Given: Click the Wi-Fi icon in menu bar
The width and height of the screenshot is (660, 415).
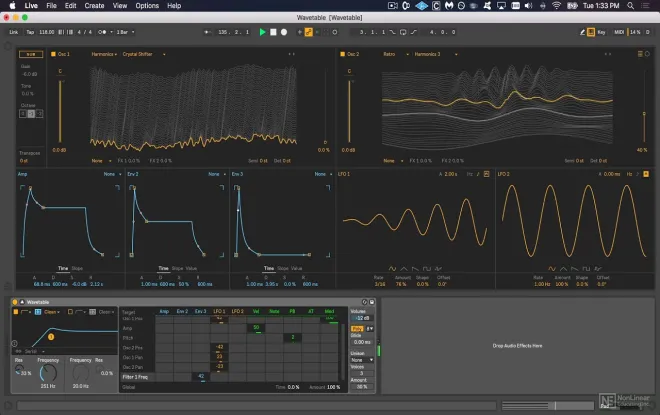Looking at the screenshot, I should 556,5.
